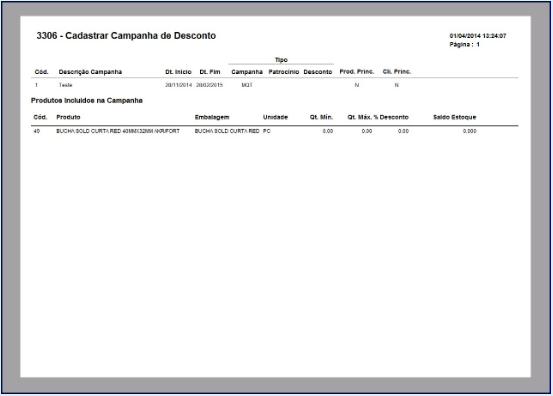Click the Saldo Estoque column header

tap(455, 117)
